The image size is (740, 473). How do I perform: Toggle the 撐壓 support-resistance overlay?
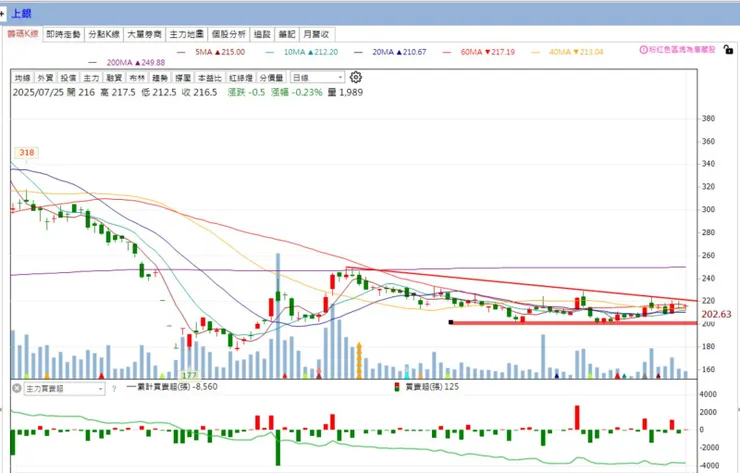[183, 77]
